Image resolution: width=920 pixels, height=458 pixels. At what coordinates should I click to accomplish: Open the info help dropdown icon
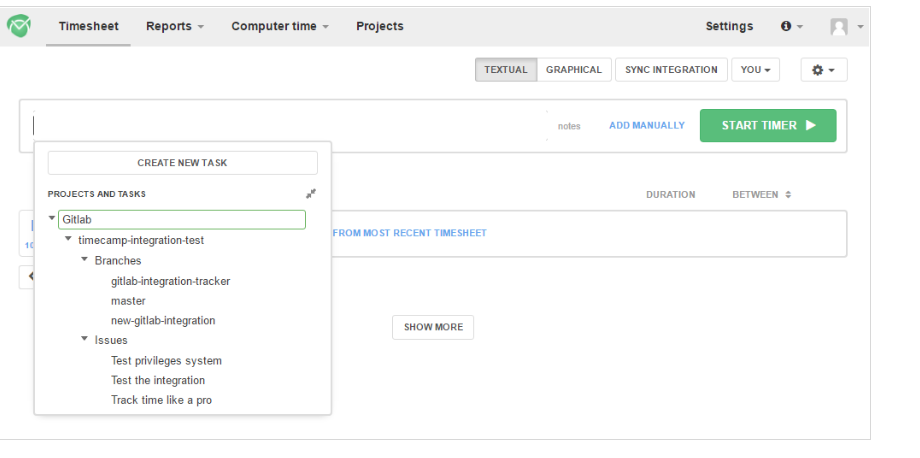pos(792,26)
